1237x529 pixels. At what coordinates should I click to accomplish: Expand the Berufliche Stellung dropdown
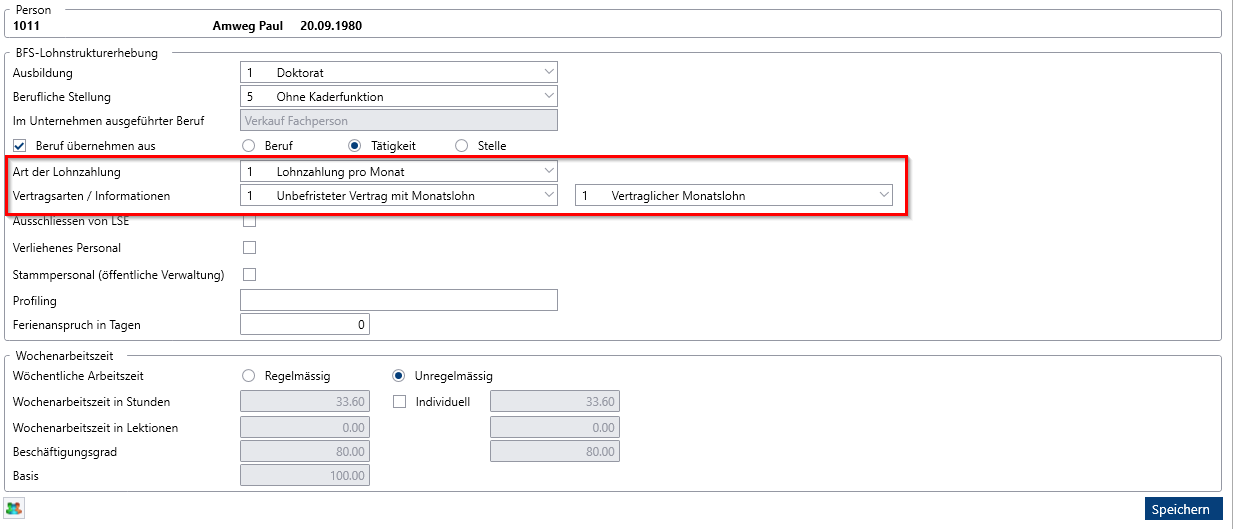pos(399,96)
